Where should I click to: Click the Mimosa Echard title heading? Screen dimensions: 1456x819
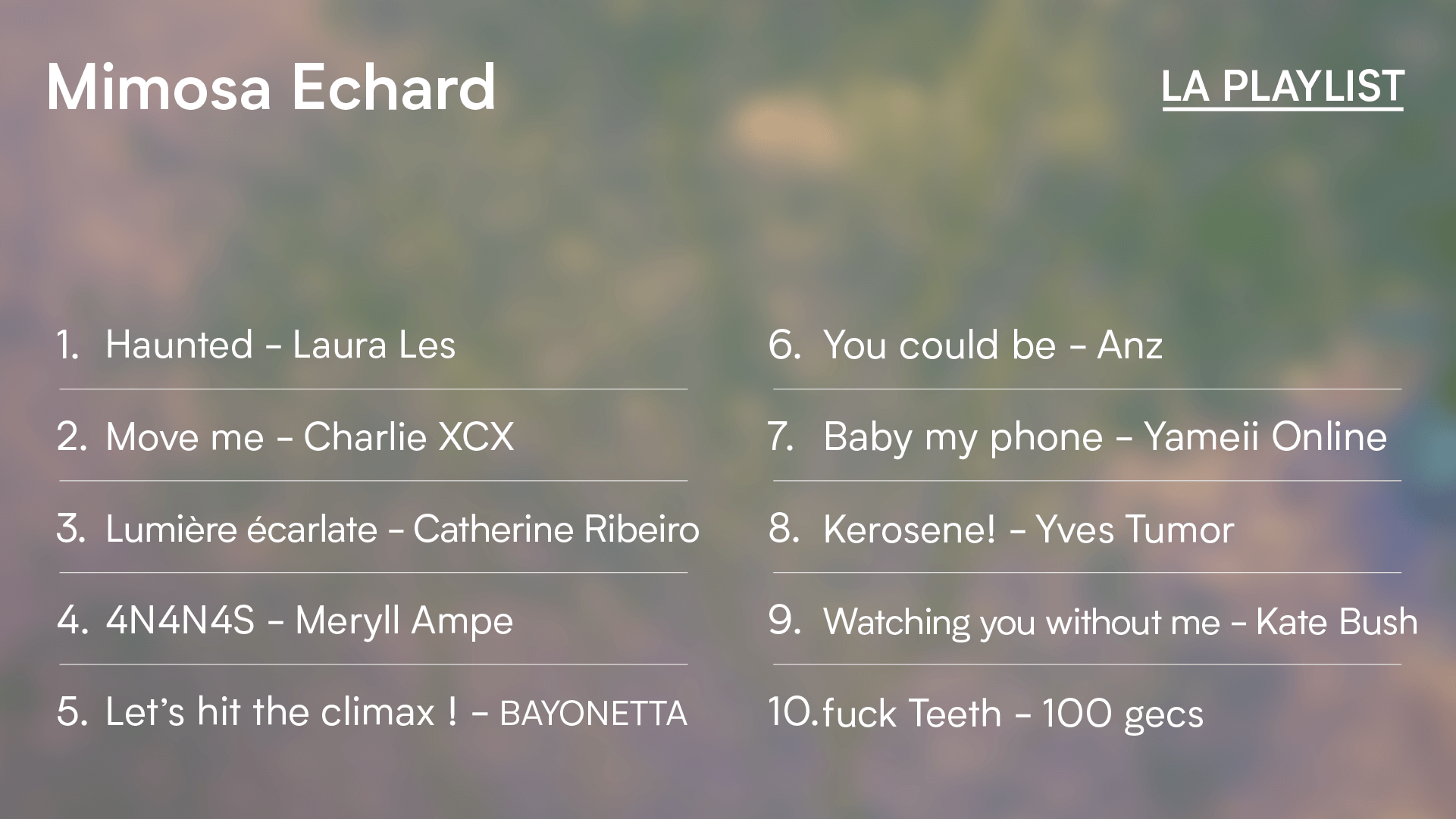[x=271, y=87]
